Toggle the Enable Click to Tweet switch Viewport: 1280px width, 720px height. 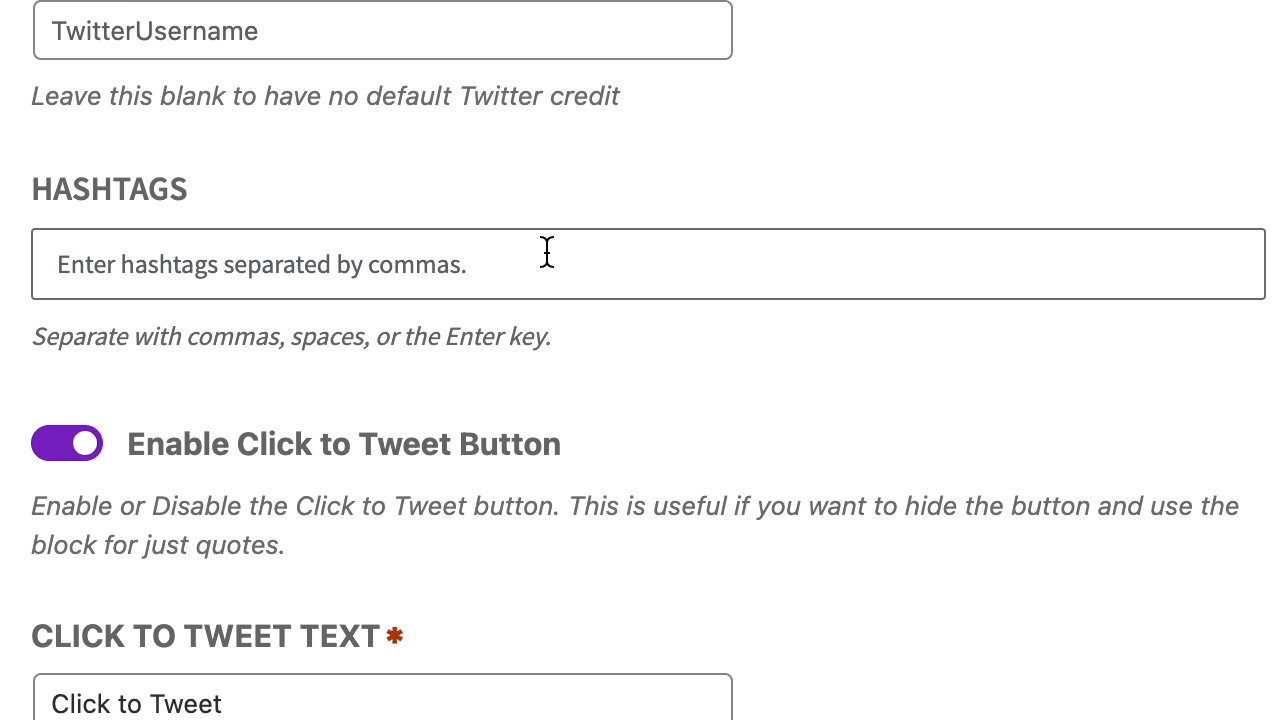pos(67,443)
